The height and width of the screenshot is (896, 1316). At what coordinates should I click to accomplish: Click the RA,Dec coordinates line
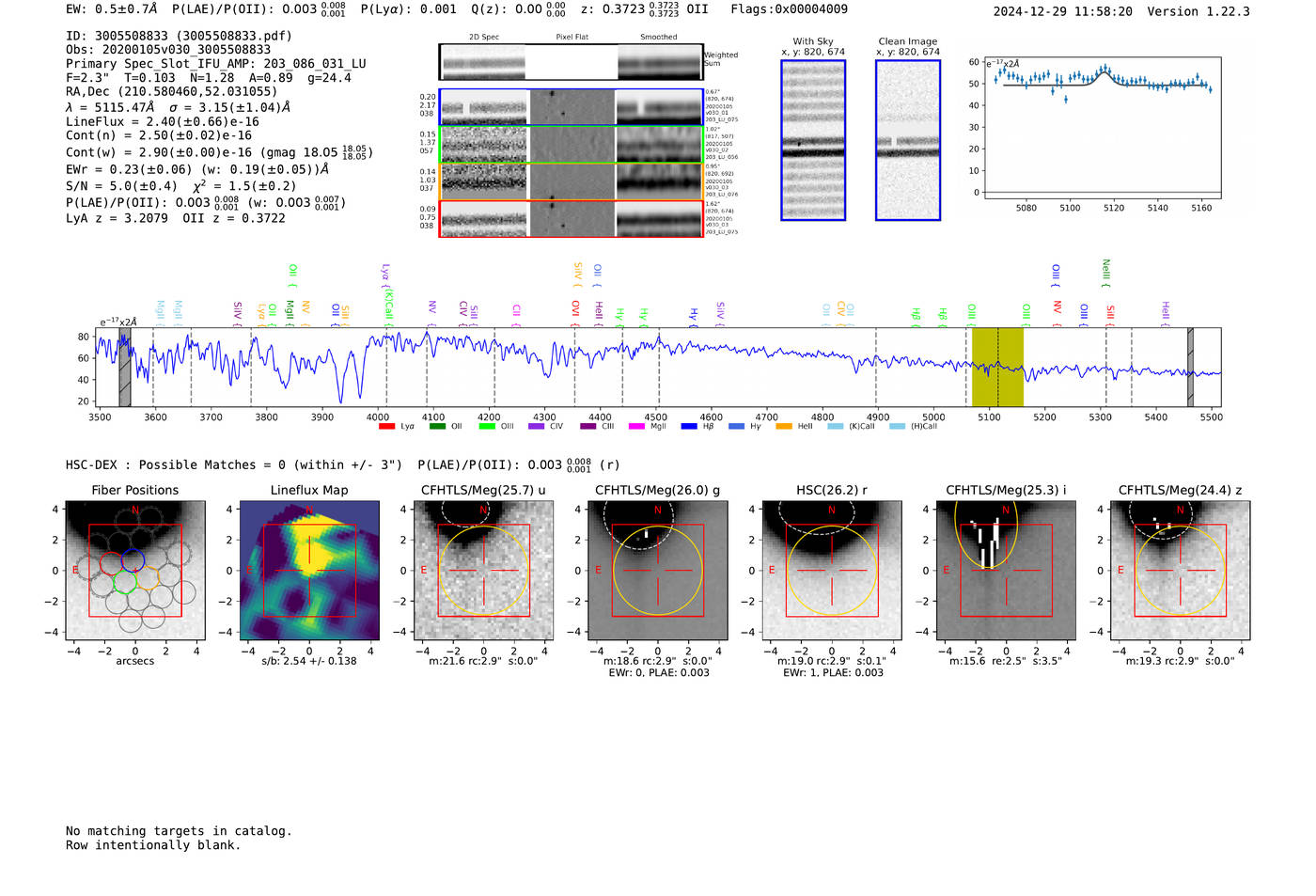(172, 91)
